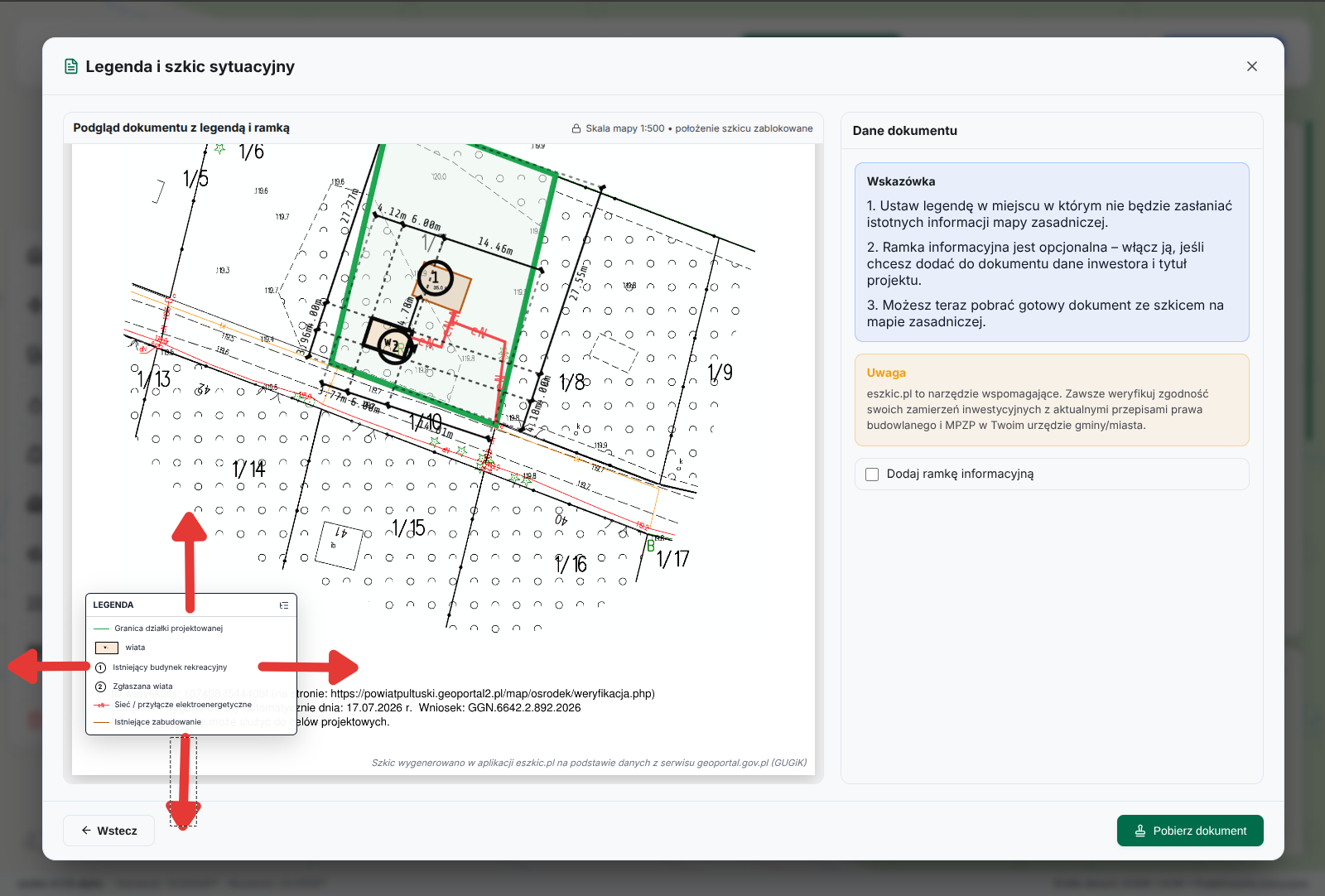Select the legend entry Granica działki projektowanej
This screenshot has height=896, width=1325.
click(x=168, y=629)
